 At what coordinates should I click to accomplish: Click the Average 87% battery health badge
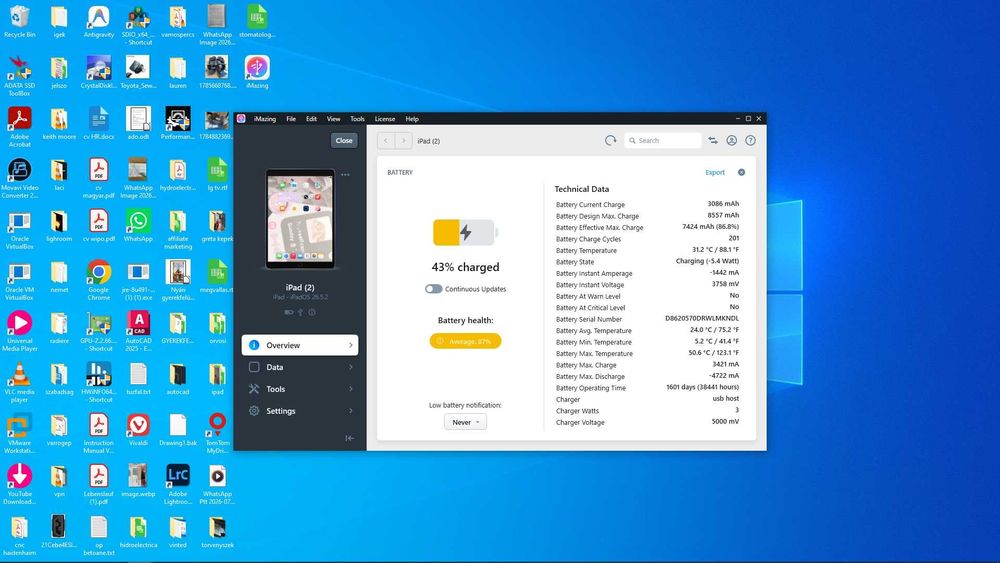[465, 341]
